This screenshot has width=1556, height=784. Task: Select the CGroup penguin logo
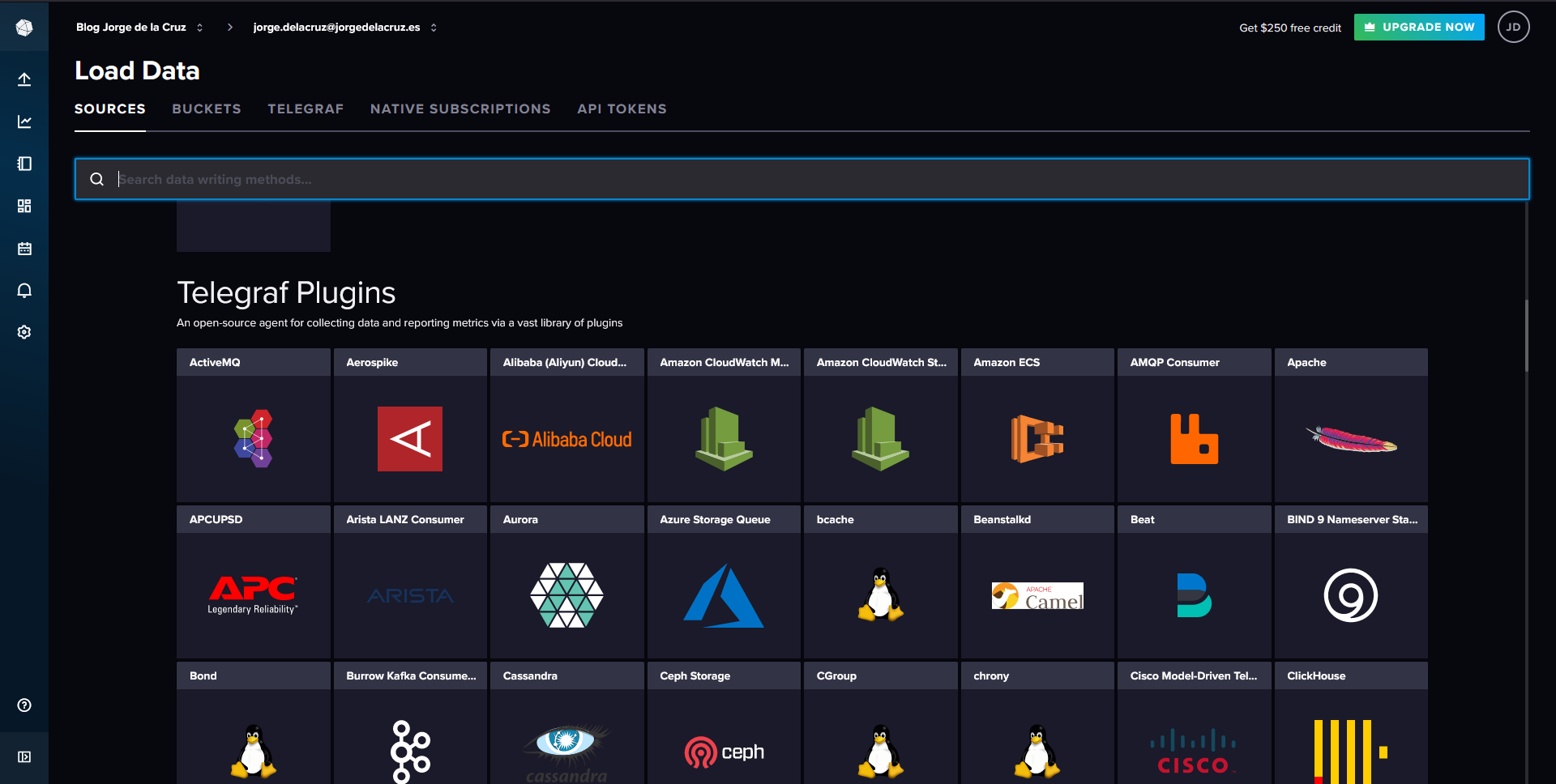click(x=881, y=752)
